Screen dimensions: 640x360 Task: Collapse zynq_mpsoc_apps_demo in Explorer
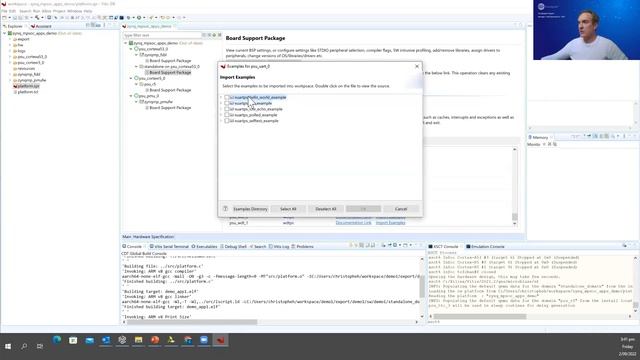5,33
